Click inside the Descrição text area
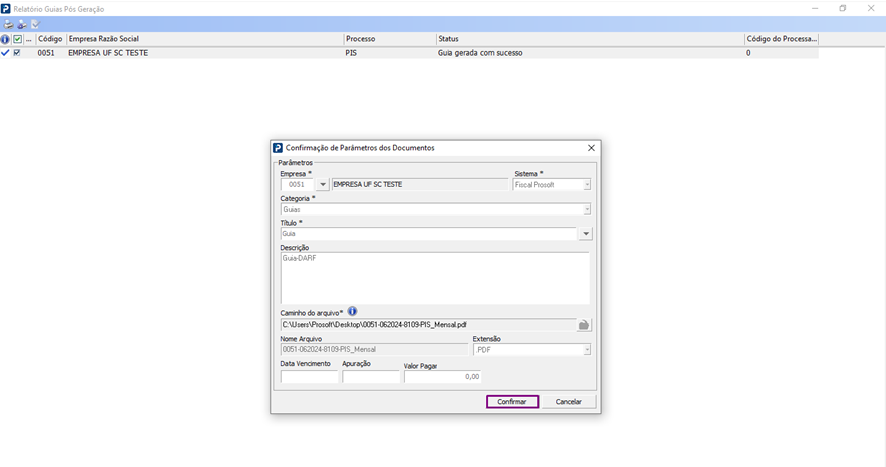886x467 pixels. coord(435,278)
